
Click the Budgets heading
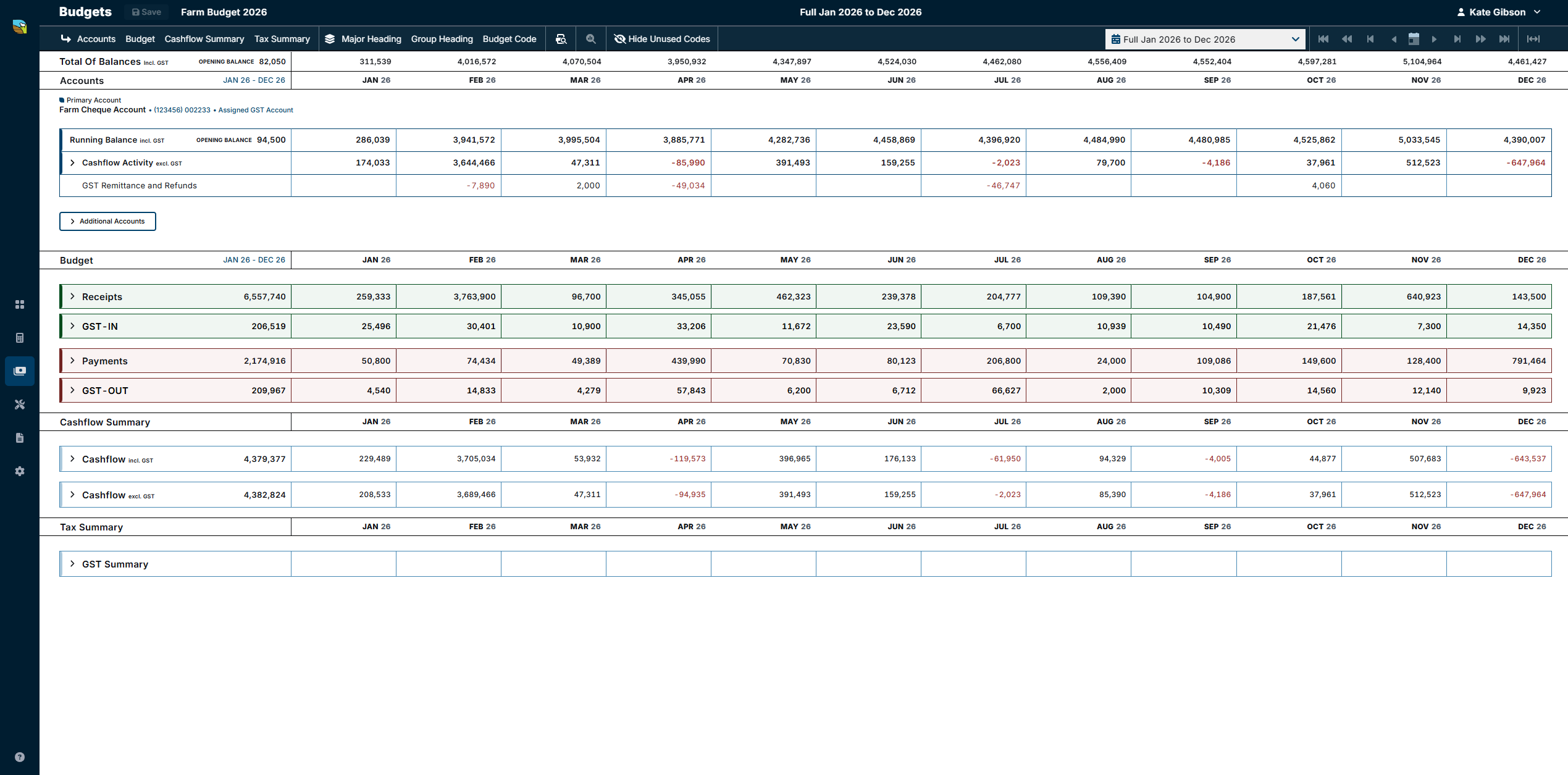pos(85,12)
